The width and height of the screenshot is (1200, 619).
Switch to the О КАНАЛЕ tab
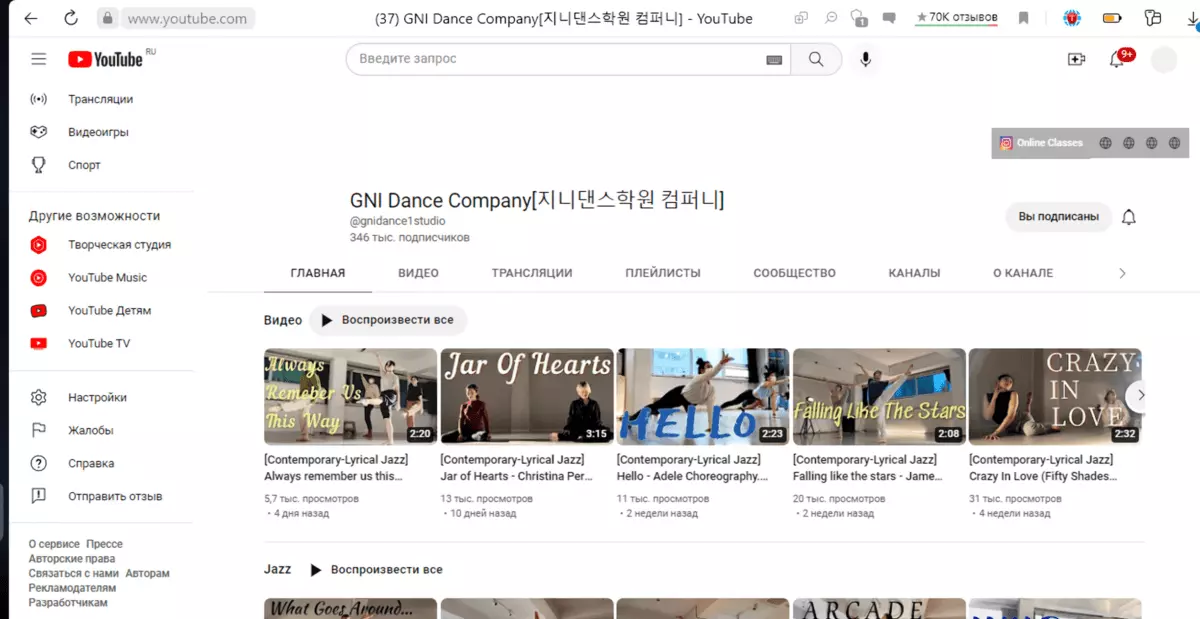pos(1023,273)
